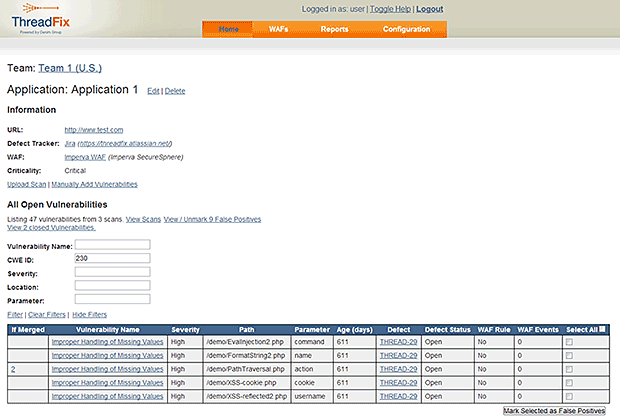Click the Vulnerability Name column header
Screen dimensions: 620x420
click(108, 329)
